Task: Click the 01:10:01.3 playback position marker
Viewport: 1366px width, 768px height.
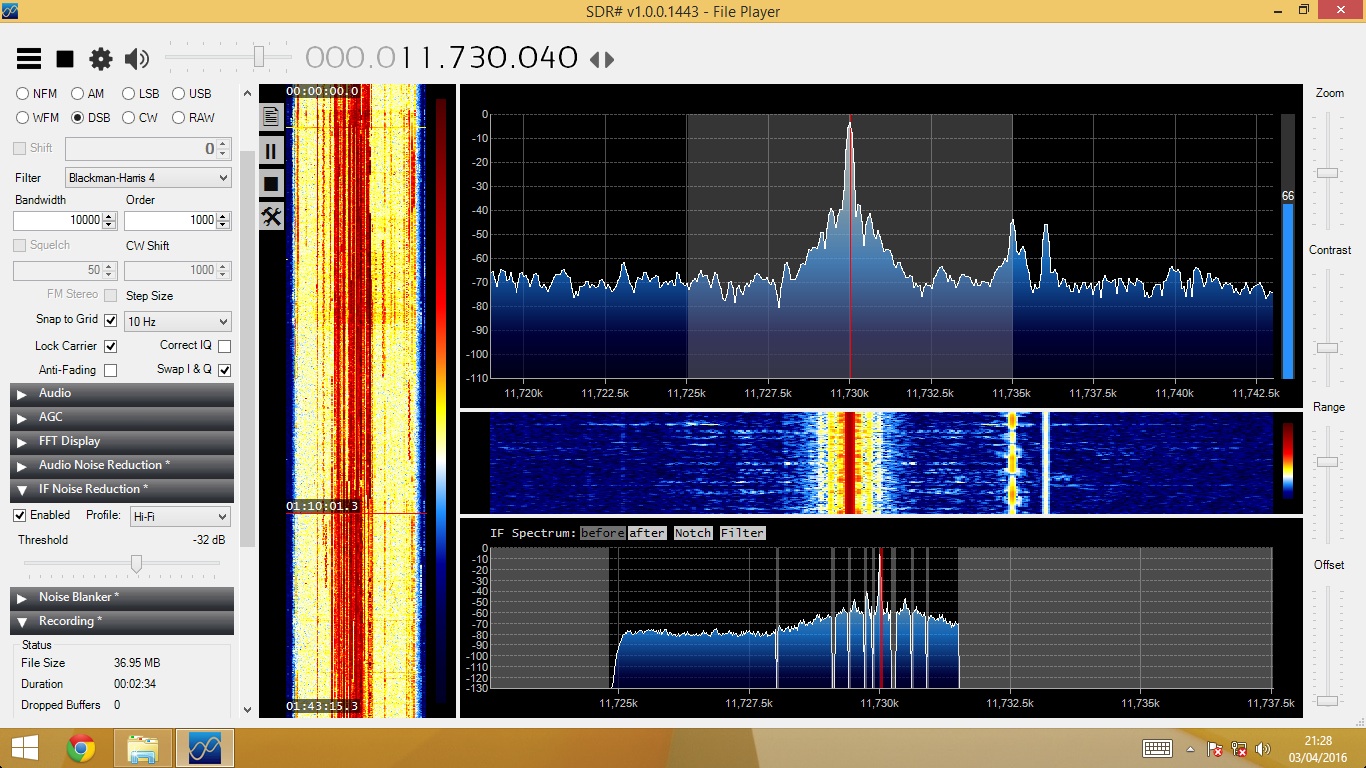Action: coord(322,506)
